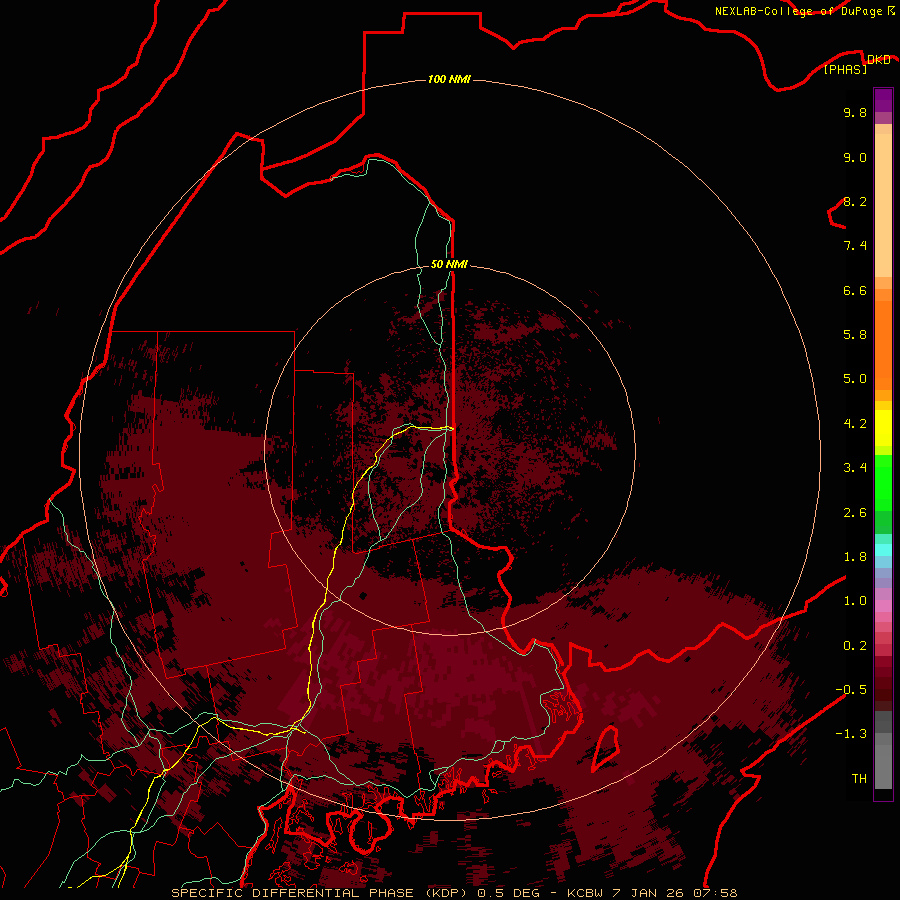
Task: Click the 1.8 legend value
Action: click(855, 557)
